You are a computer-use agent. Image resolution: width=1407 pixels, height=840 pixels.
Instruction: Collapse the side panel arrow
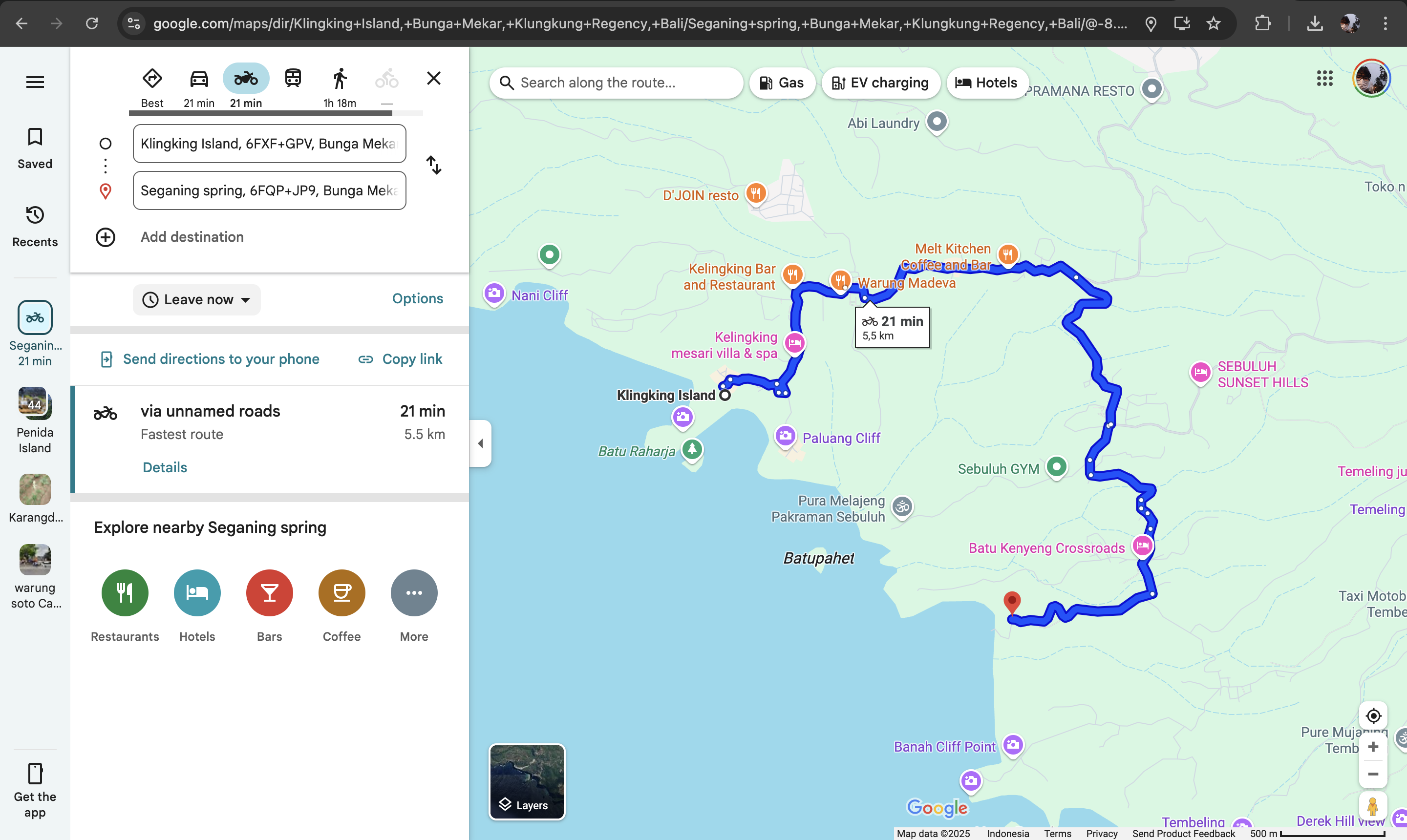click(480, 443)
